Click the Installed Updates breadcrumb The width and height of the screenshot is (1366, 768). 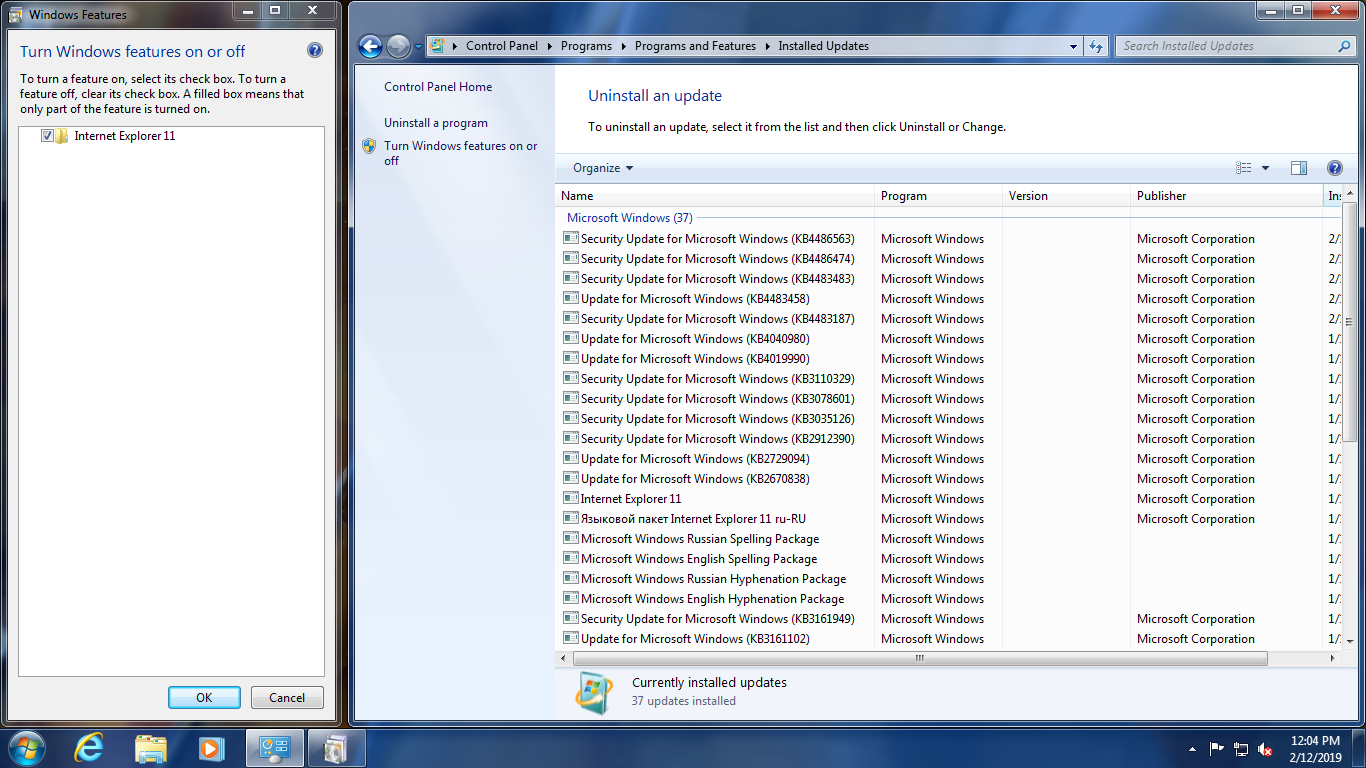point(824,46)
